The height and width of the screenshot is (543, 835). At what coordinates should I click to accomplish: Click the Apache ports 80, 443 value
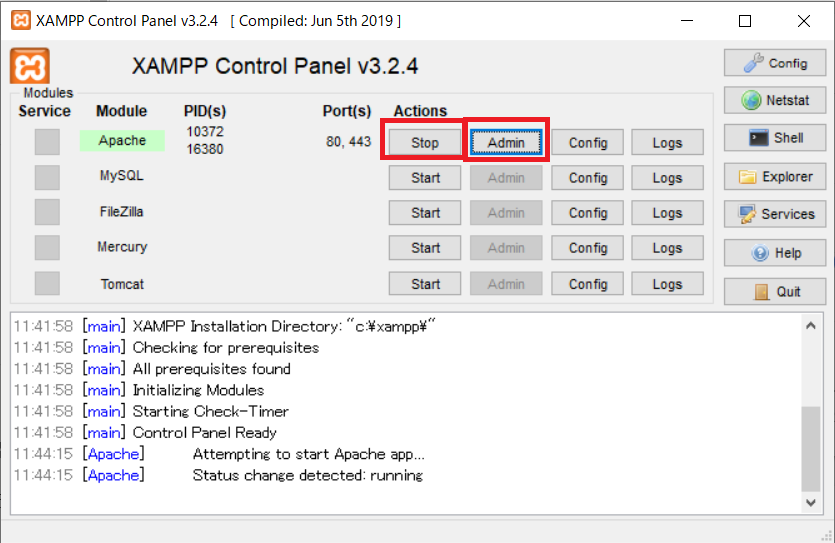click(x=348, y=142)
